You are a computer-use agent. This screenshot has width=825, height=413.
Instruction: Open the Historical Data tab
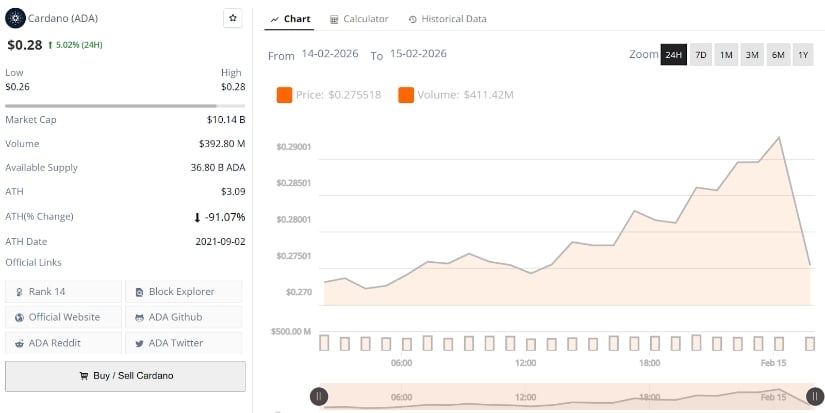447,19
